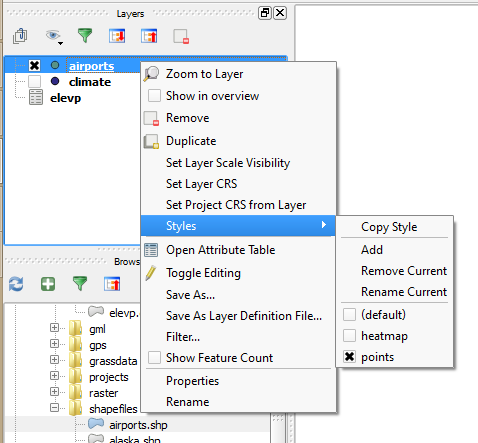Click the Collapse All layers icon

(x=149, y=36)
